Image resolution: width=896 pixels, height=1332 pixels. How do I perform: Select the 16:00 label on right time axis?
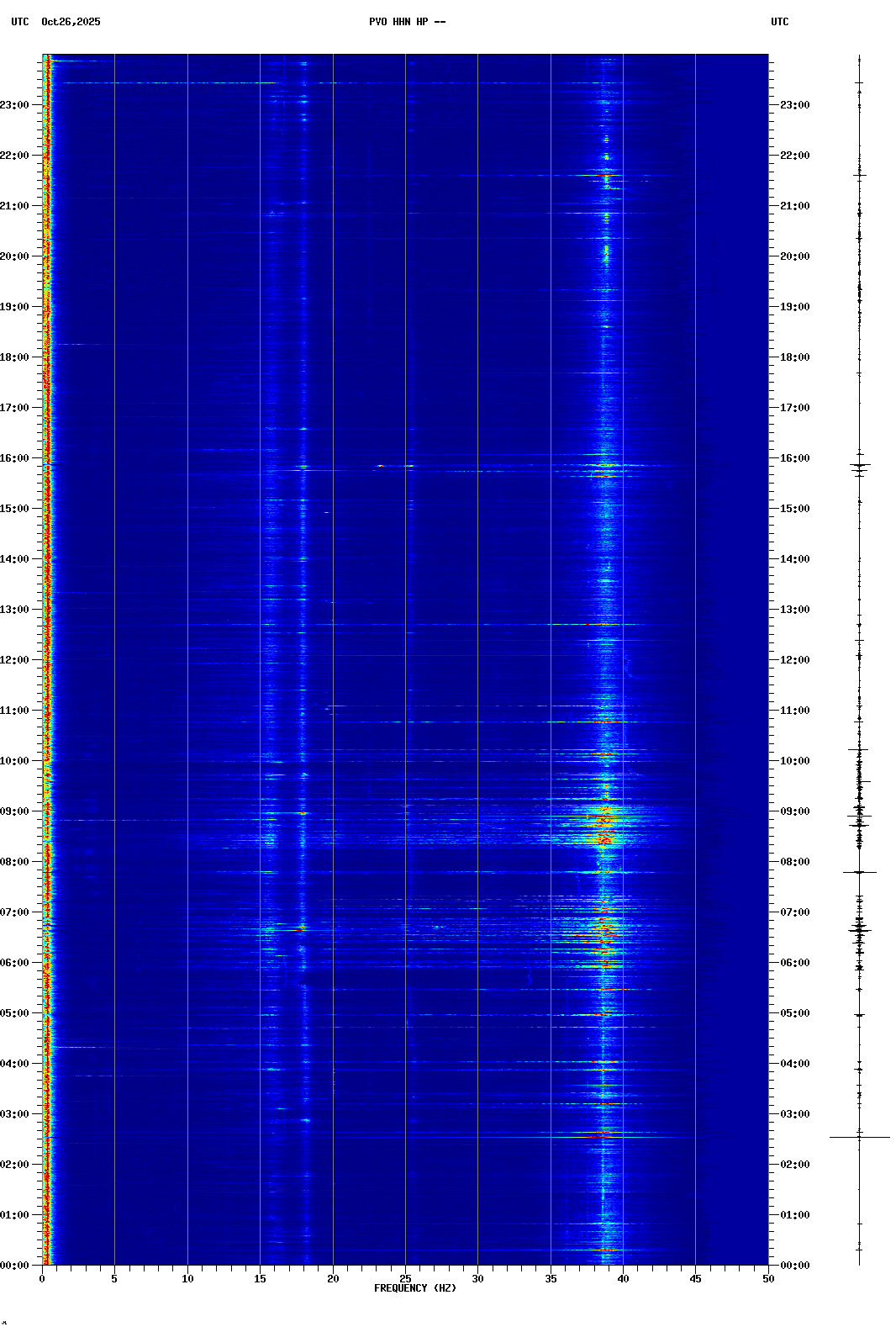tap(794, 458)
